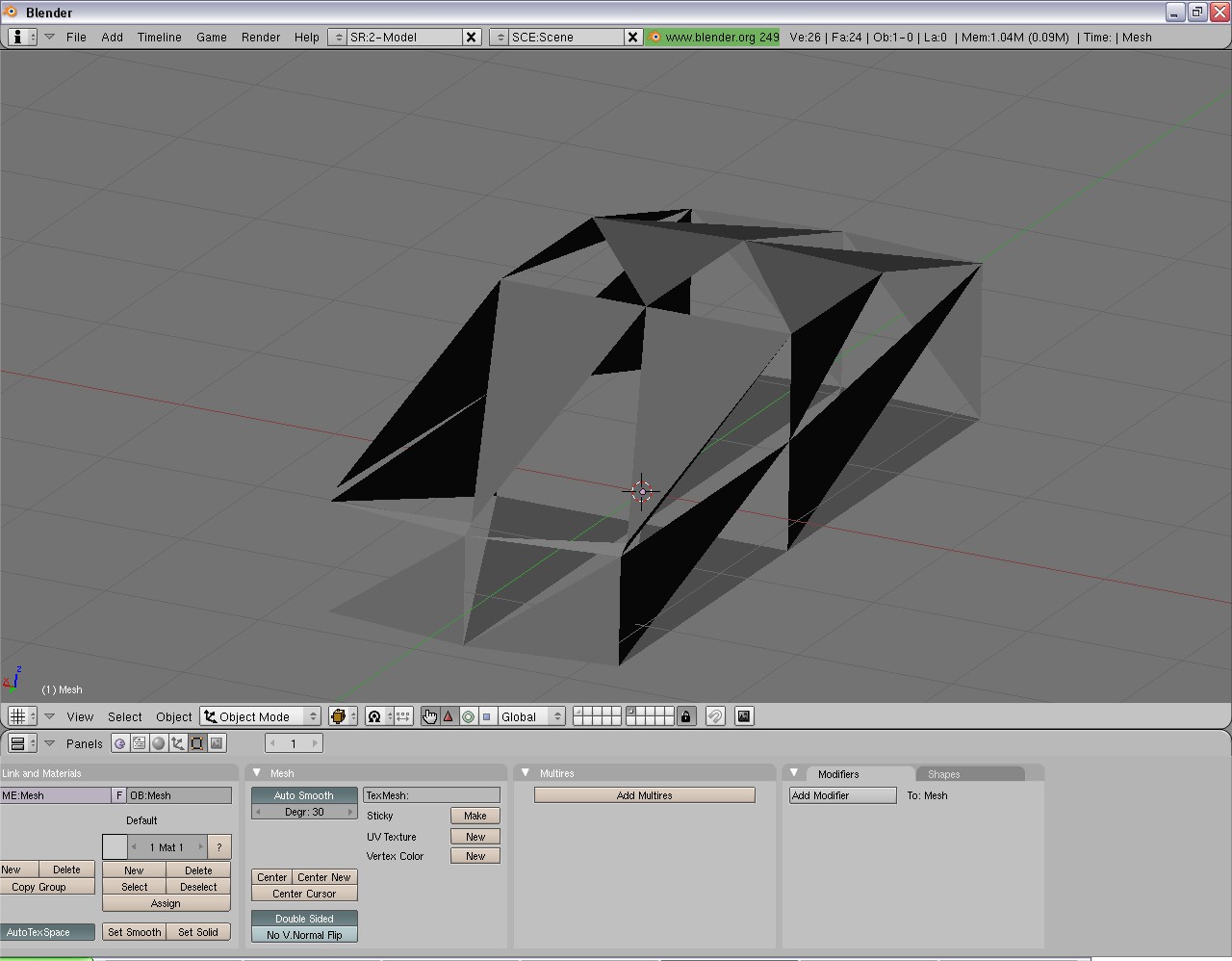Open the screen browse arrows beside SR:2-Model
The width and height of the screenshot is (1232, 961).
337,37
